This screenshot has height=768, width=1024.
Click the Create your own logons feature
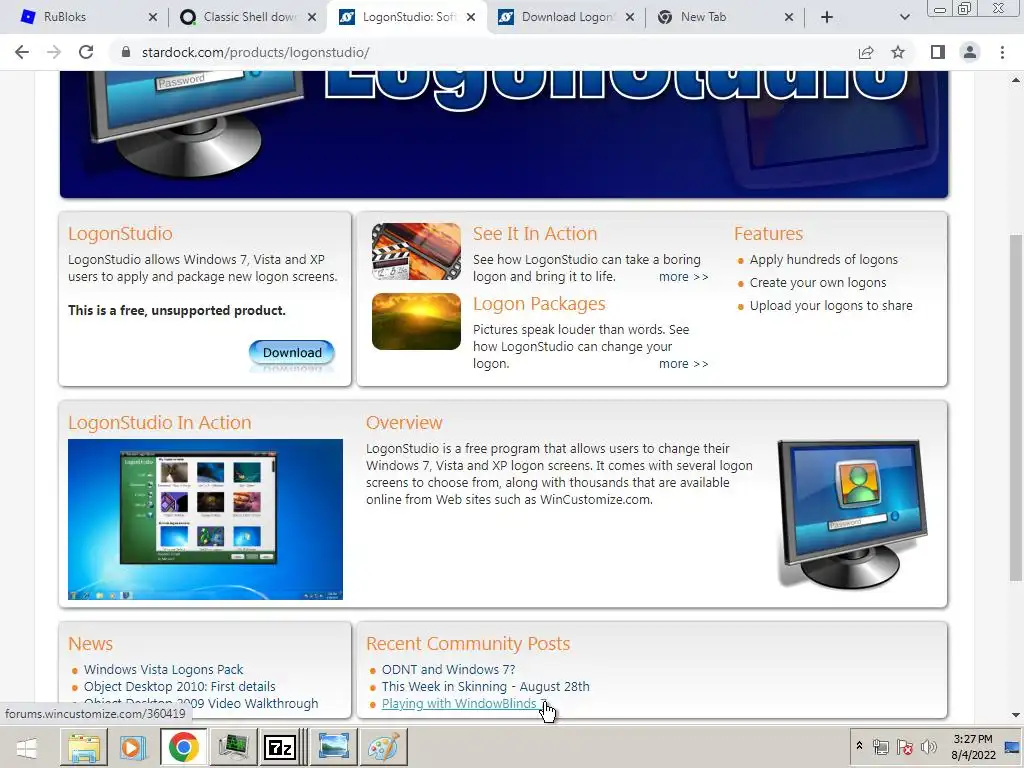(x=818, y=282)
